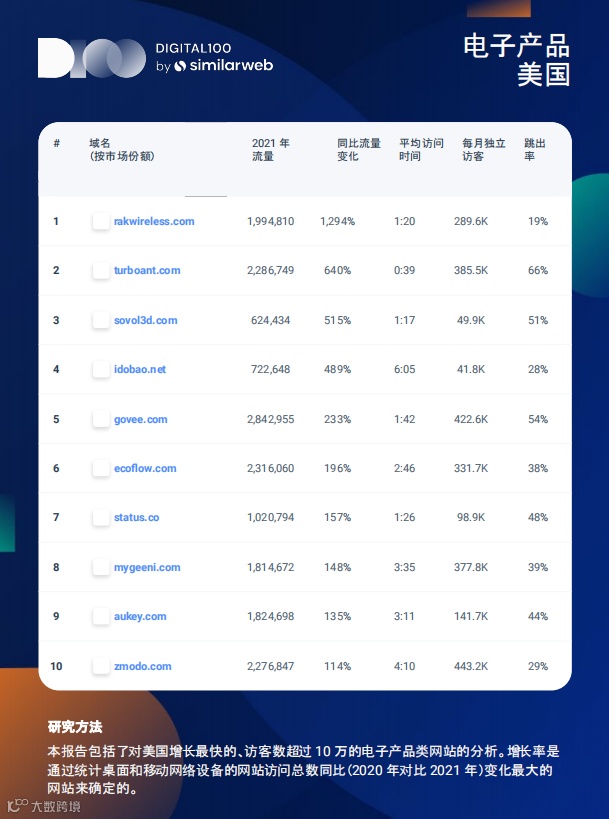The width and height of the screenshot is (609, 819).
Task: Open the ecoflow.com link
Action: click(x=145, y=469)
